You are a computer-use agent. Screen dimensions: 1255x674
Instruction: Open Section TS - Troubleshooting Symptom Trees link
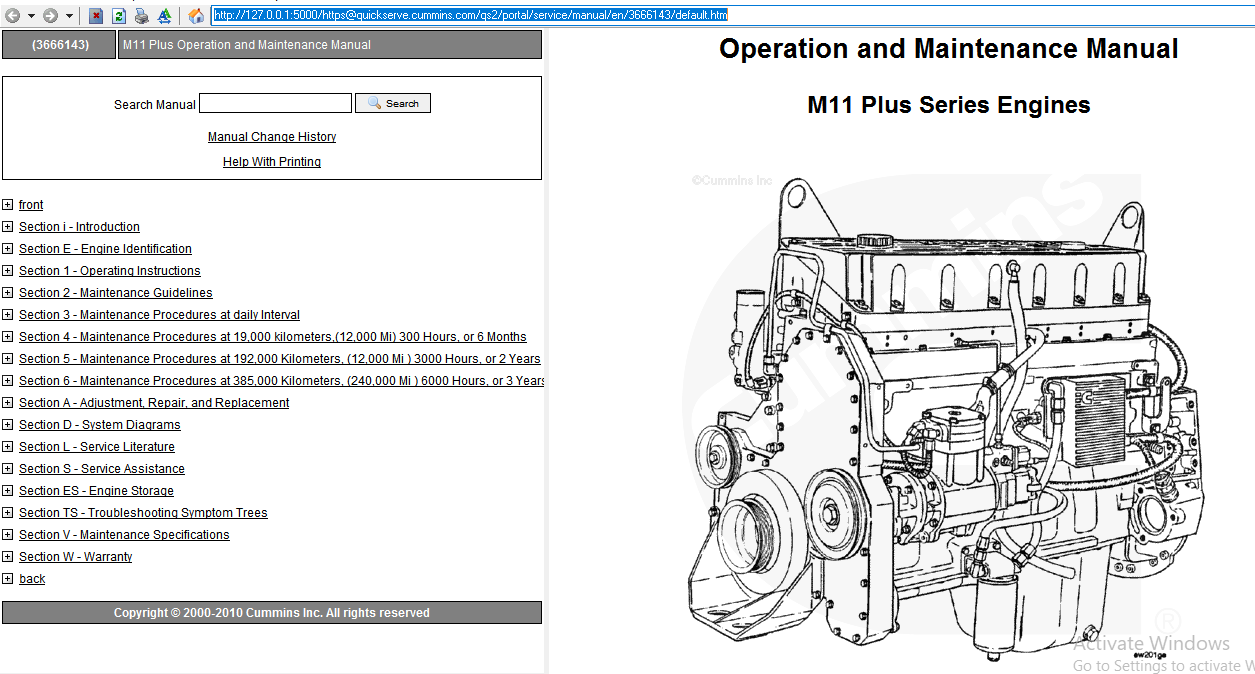[143, 513]
